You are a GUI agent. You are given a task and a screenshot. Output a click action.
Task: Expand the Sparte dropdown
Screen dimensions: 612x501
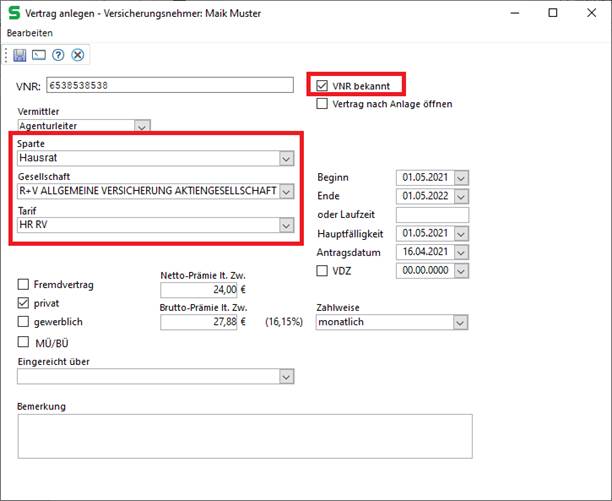coord(286,158)
